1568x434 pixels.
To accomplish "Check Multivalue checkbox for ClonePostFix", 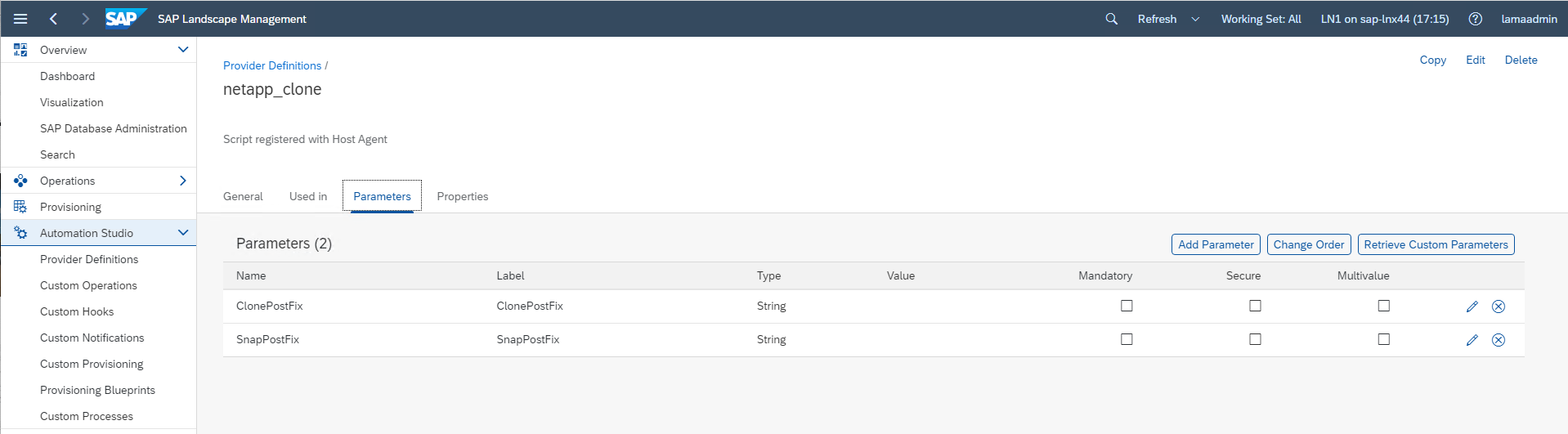I will tap(1383, 306).
